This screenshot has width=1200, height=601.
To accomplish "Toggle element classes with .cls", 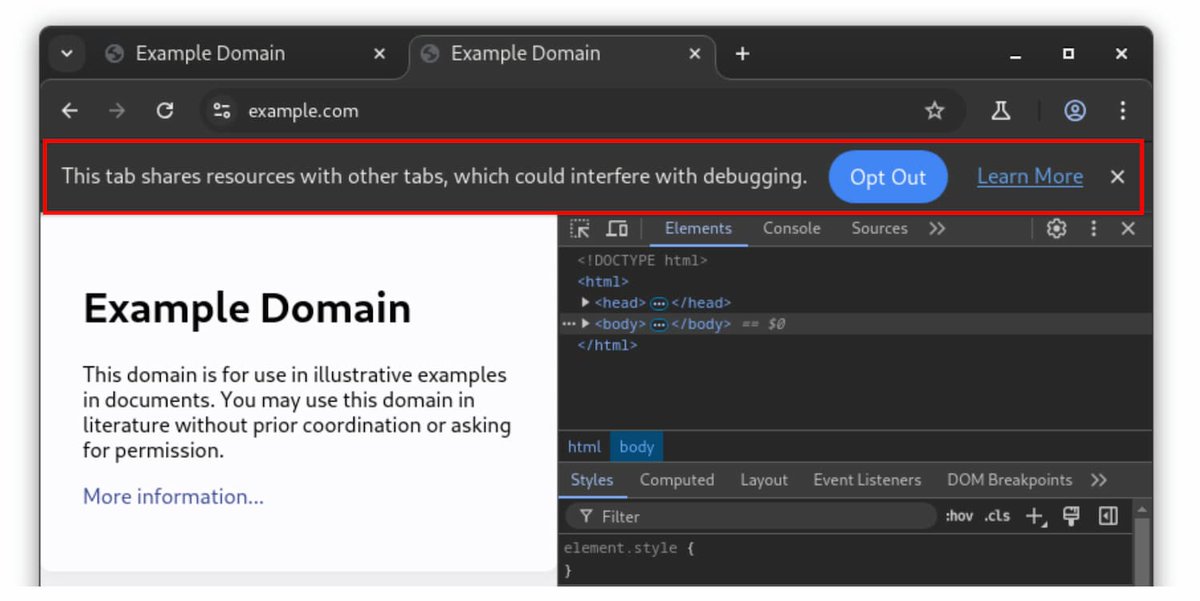I will [996, 516].
